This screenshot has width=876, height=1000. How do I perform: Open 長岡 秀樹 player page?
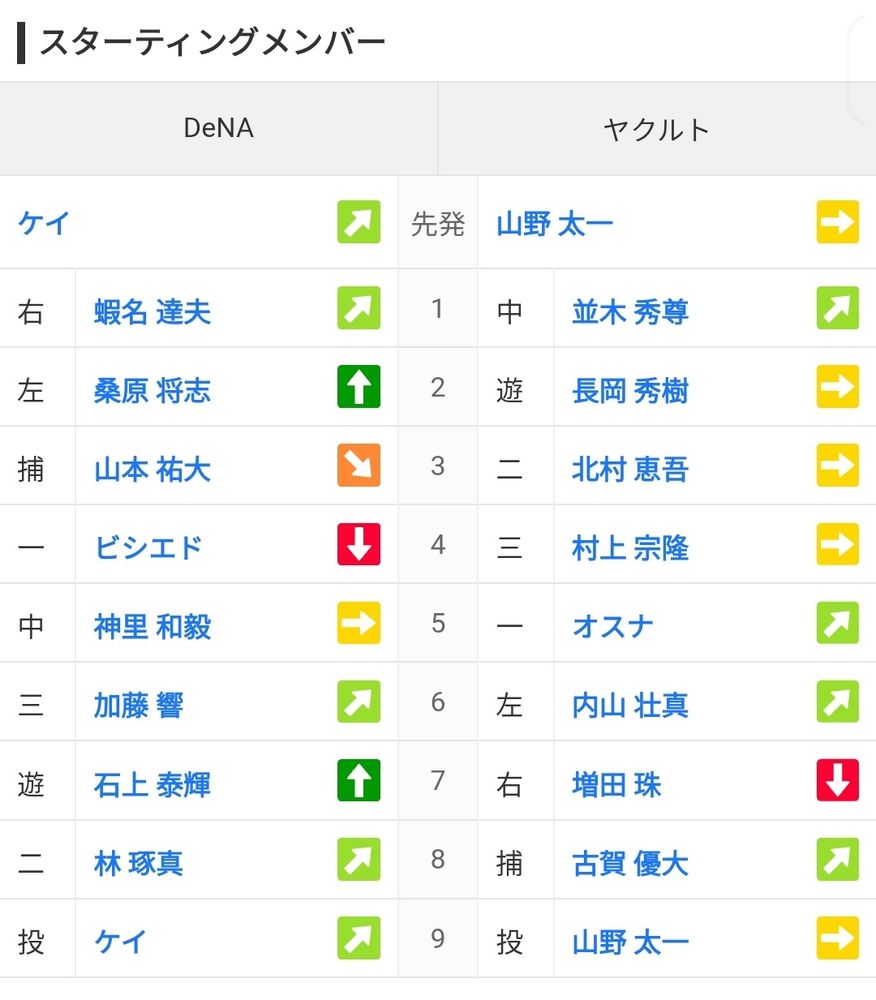630,390
